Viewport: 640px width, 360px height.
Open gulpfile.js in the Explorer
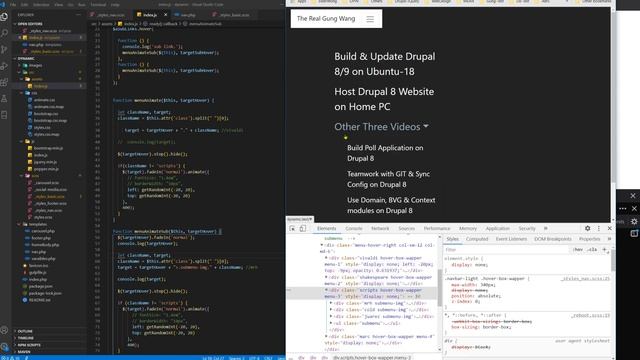coord(38,272)
